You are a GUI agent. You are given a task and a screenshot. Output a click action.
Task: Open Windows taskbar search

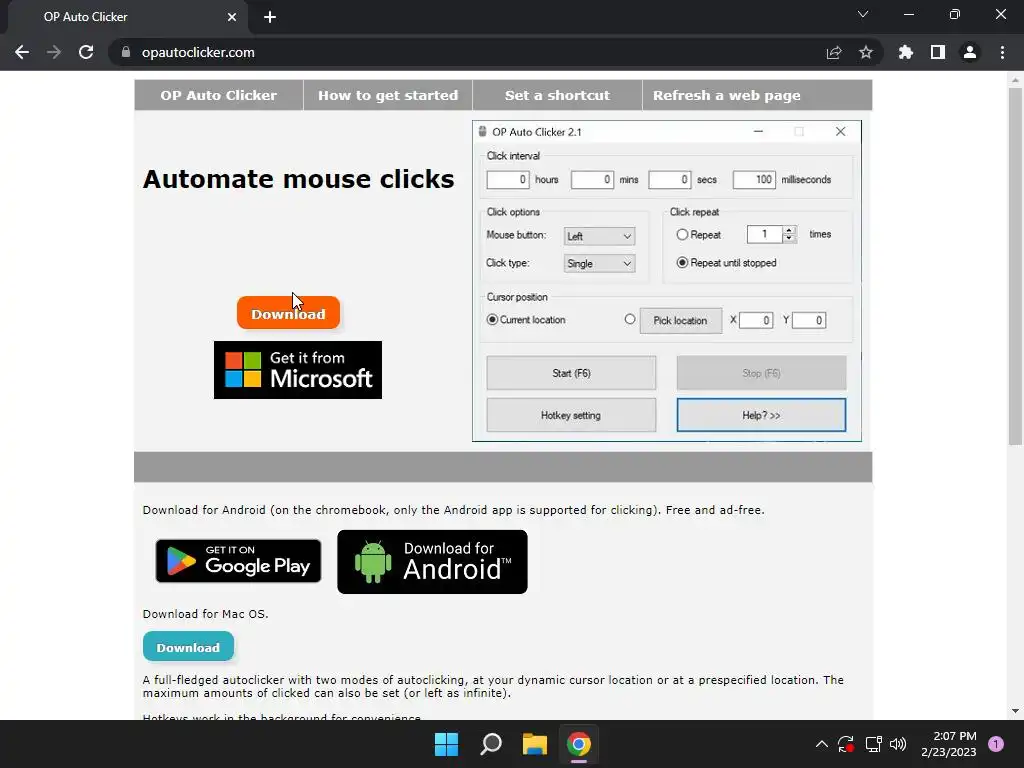(x=490, y=744)
